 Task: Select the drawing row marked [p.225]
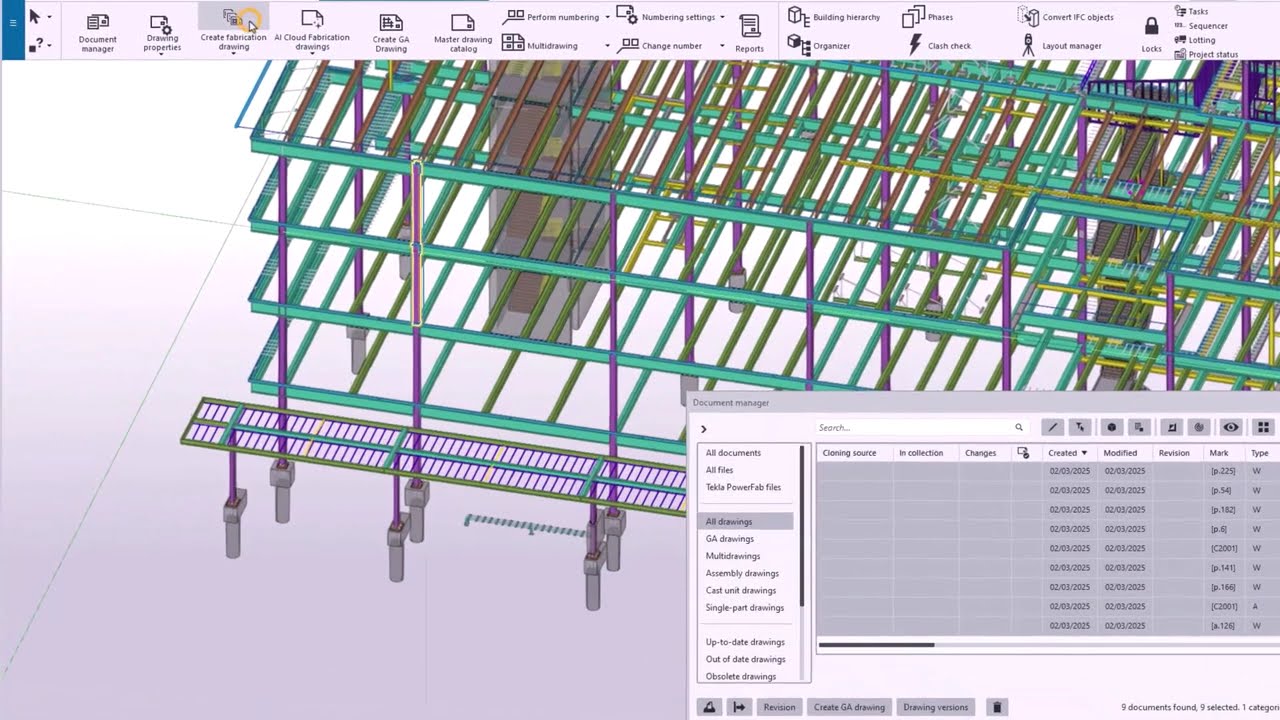coord(1047,471)
